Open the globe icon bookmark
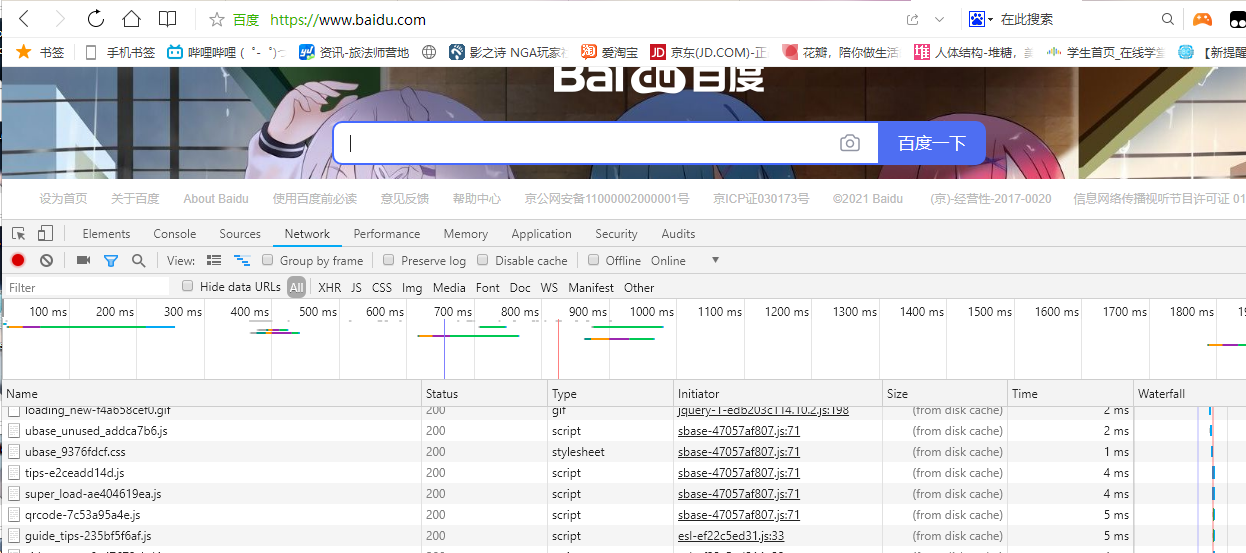Screen dimensions: 1246x553 pos(430,52)
